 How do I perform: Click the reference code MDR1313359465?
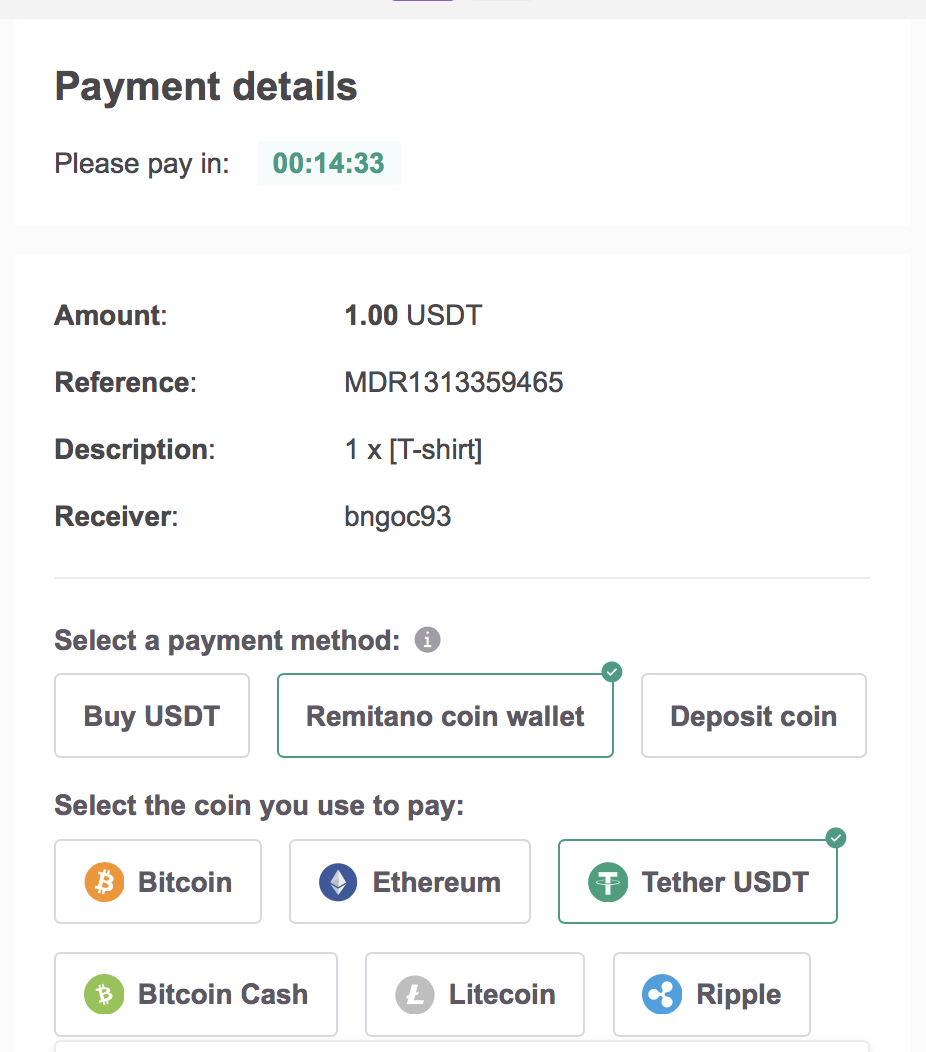pos(454,382)
